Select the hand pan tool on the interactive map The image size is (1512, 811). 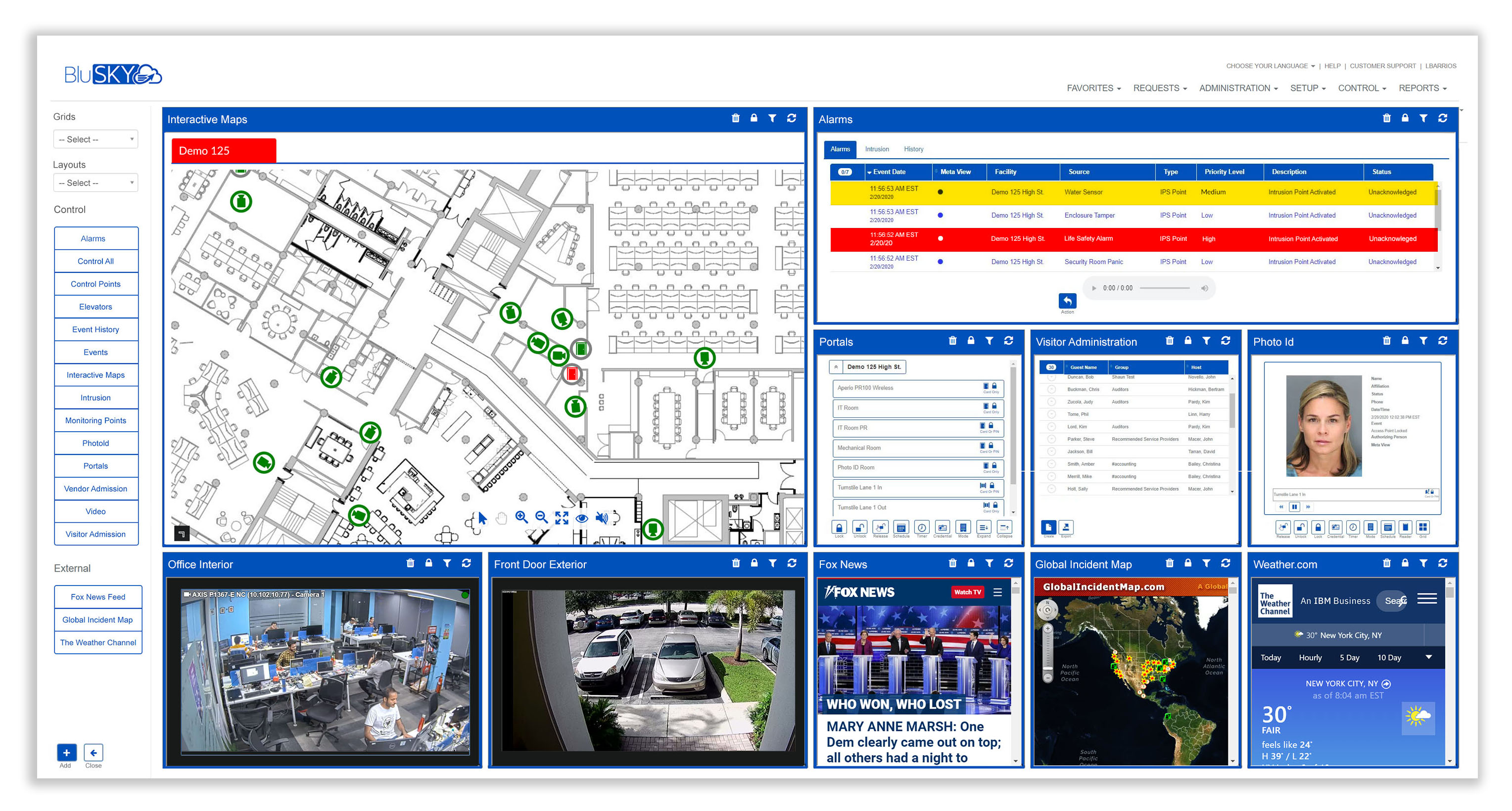(501, 518)
